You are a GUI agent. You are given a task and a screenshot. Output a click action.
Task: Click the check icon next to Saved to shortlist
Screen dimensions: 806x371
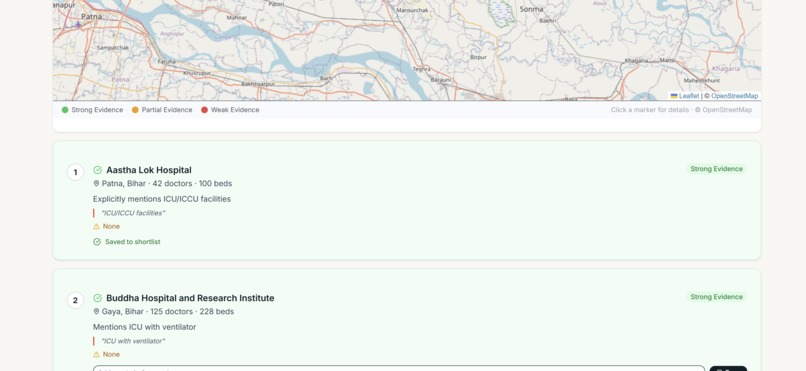(97, 242)
